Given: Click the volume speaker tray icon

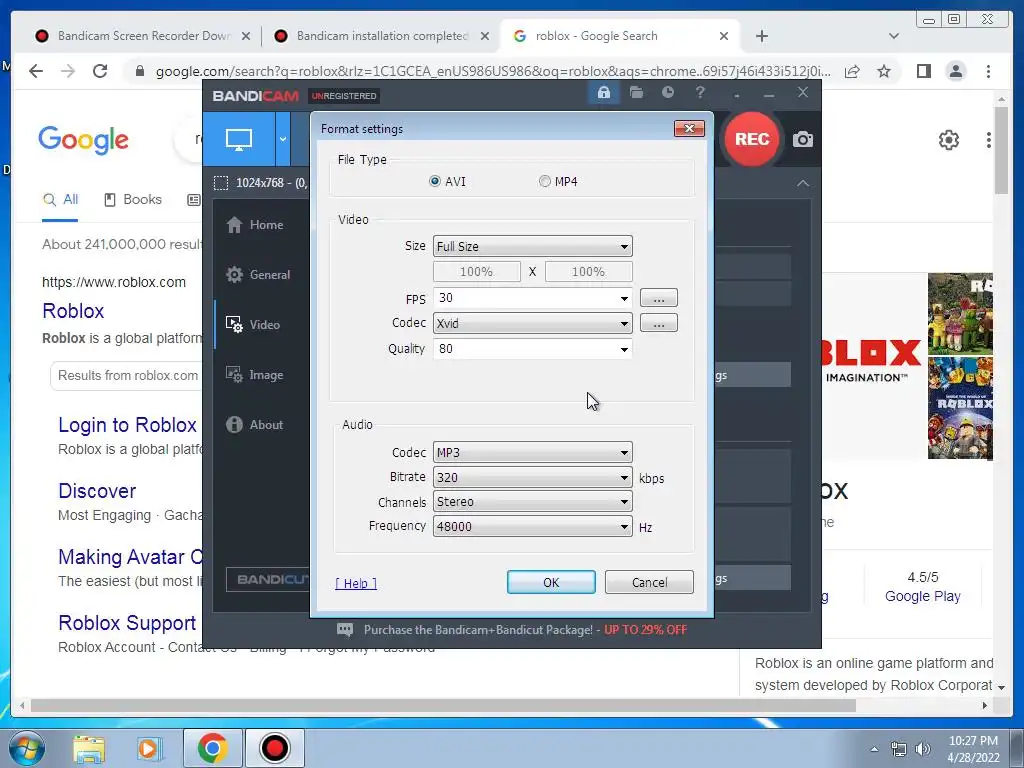Looking at the screenshot, I should [x=923, y=749].
